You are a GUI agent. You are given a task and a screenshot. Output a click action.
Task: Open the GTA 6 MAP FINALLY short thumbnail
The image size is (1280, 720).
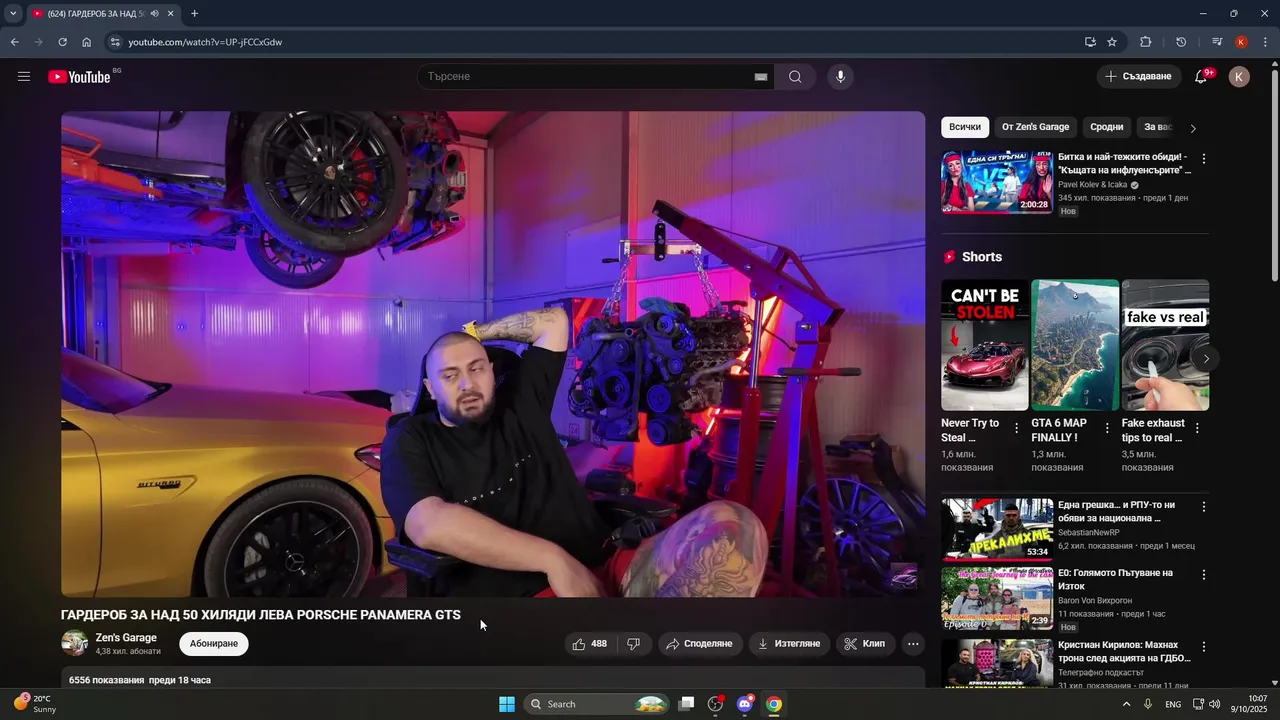pyautogui.click(x=1075, y=345)
